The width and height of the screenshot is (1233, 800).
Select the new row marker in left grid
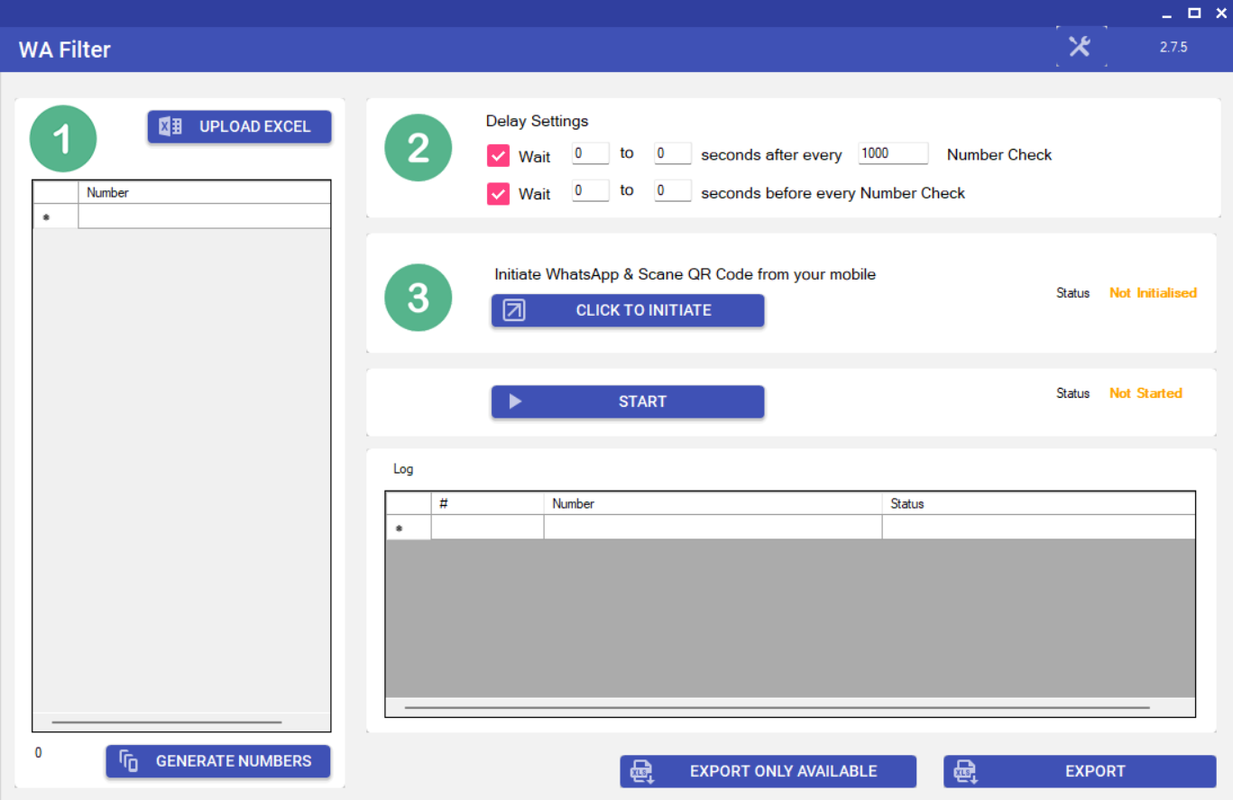pos(56,216)
